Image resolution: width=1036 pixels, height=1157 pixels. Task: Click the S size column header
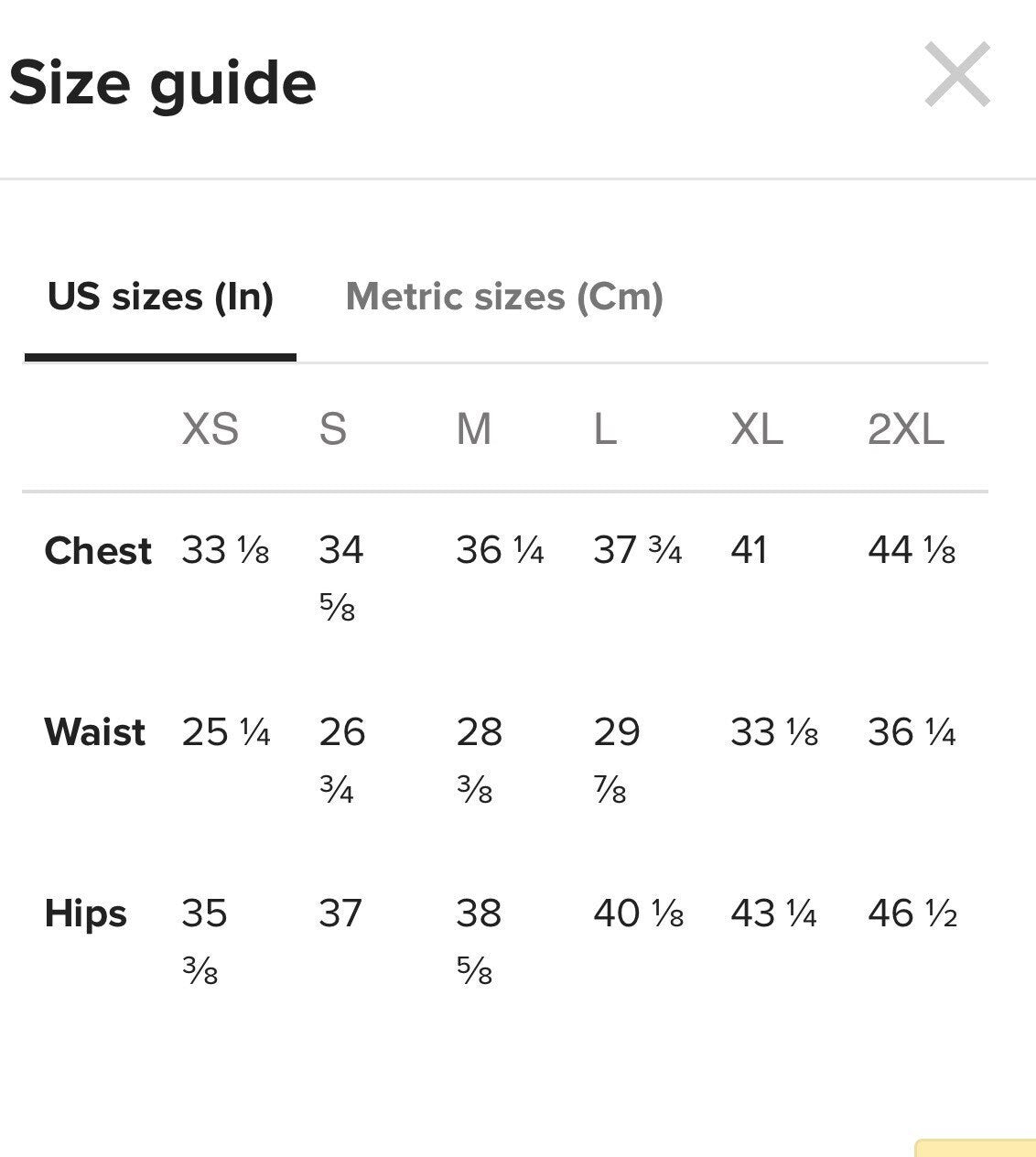333,428
